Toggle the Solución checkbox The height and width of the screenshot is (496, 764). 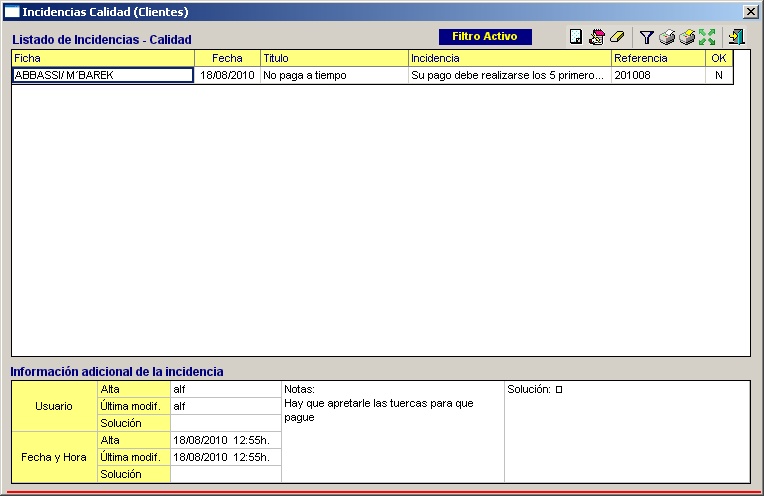559,389
